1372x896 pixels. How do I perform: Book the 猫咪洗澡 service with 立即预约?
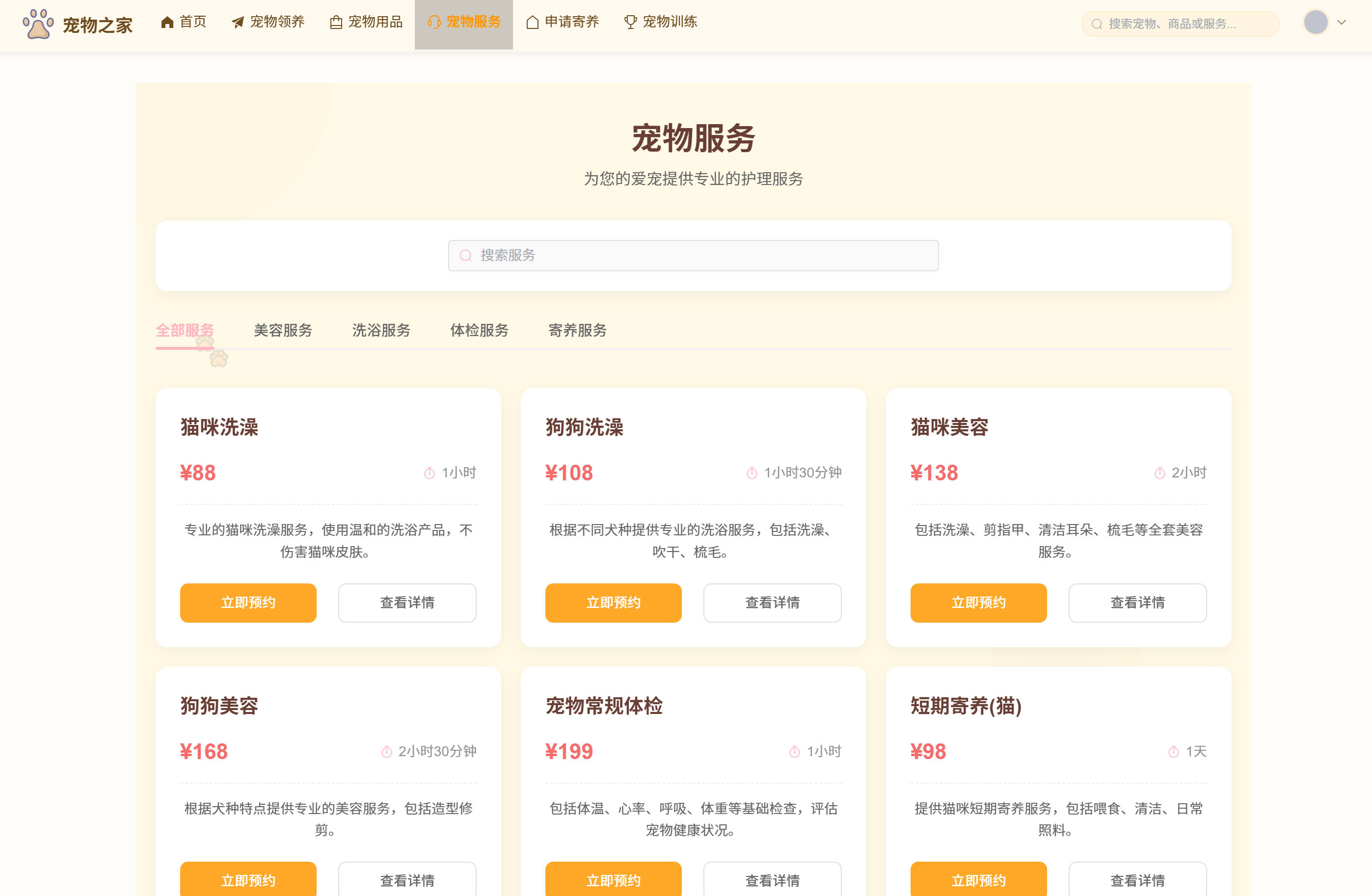(x=248, y=602)
